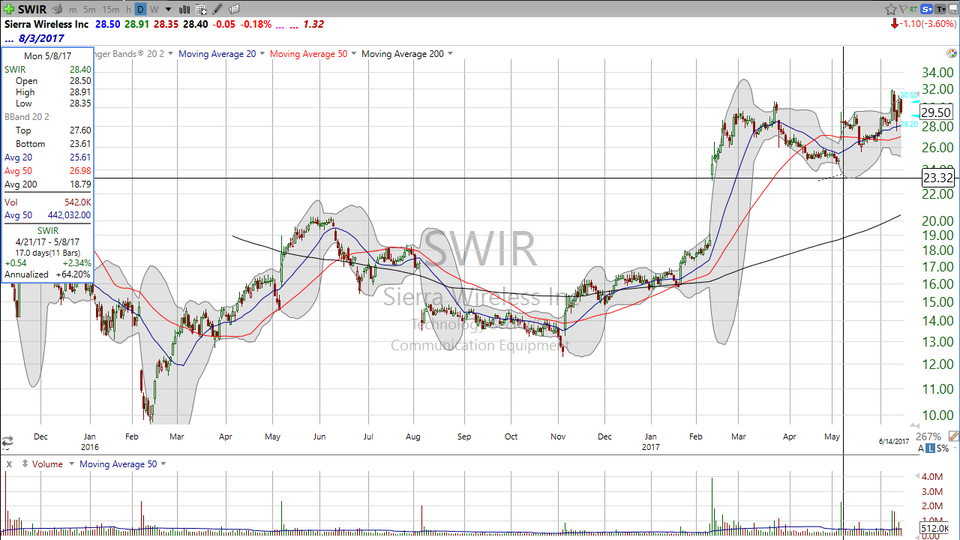Click the colorful chart settings wheel icon

click(951, 54)
